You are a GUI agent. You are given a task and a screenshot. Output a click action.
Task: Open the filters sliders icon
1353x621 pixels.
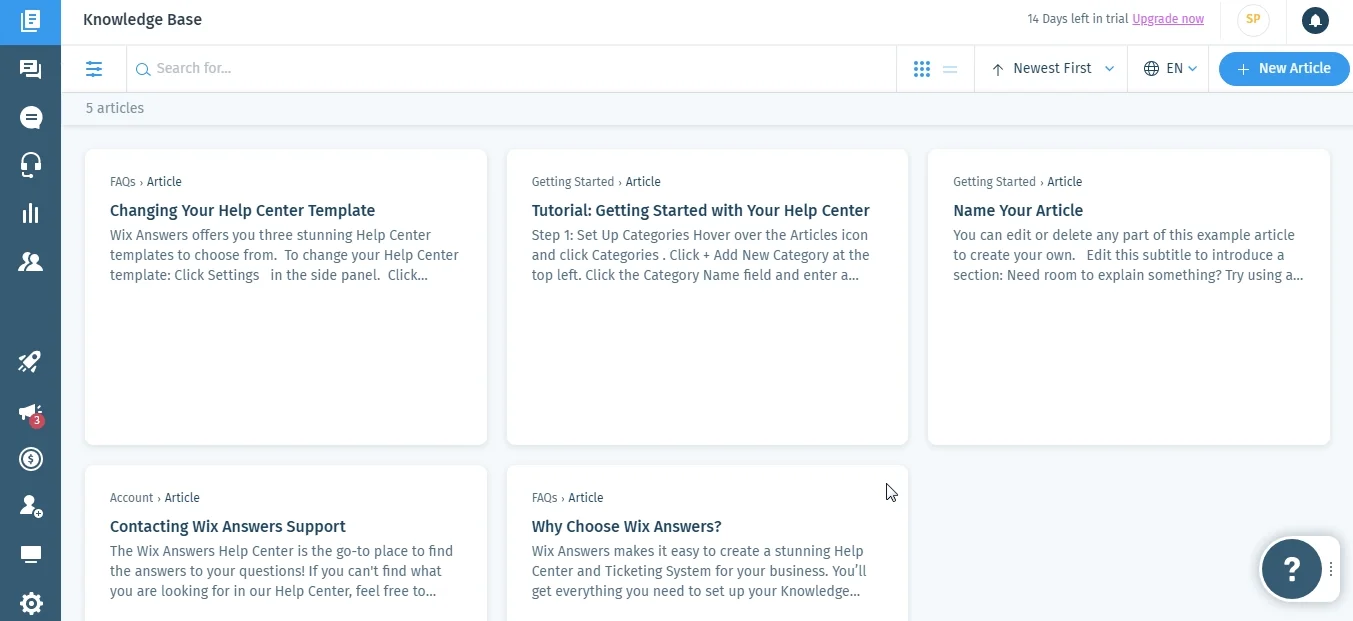pos(94,69)
